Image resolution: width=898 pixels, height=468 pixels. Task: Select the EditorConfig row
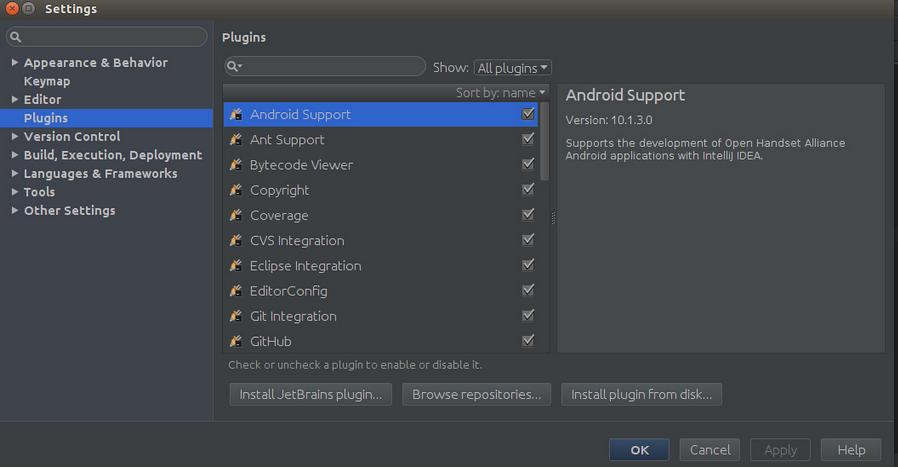click(x=381, y=291)
